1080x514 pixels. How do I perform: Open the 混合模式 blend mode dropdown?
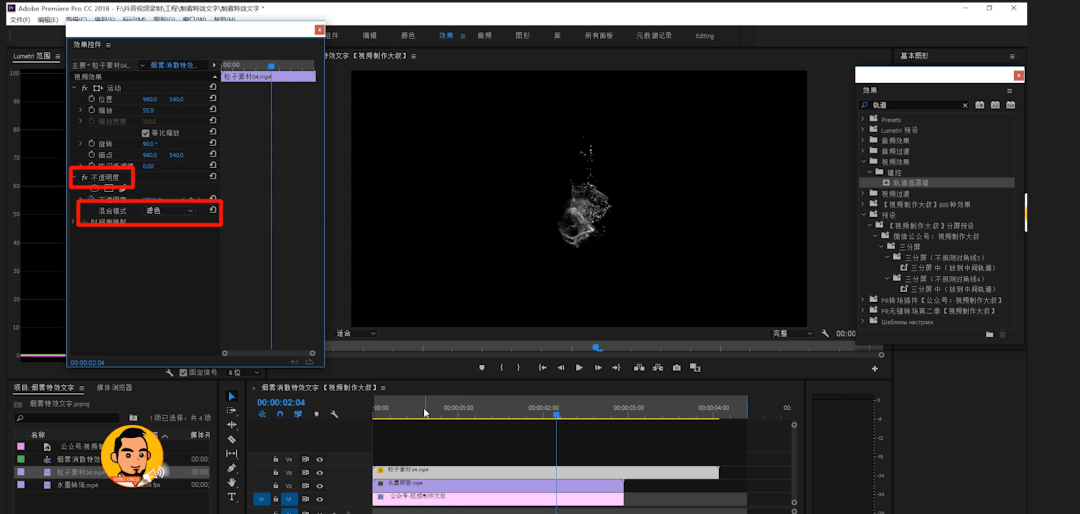point(169,210)
